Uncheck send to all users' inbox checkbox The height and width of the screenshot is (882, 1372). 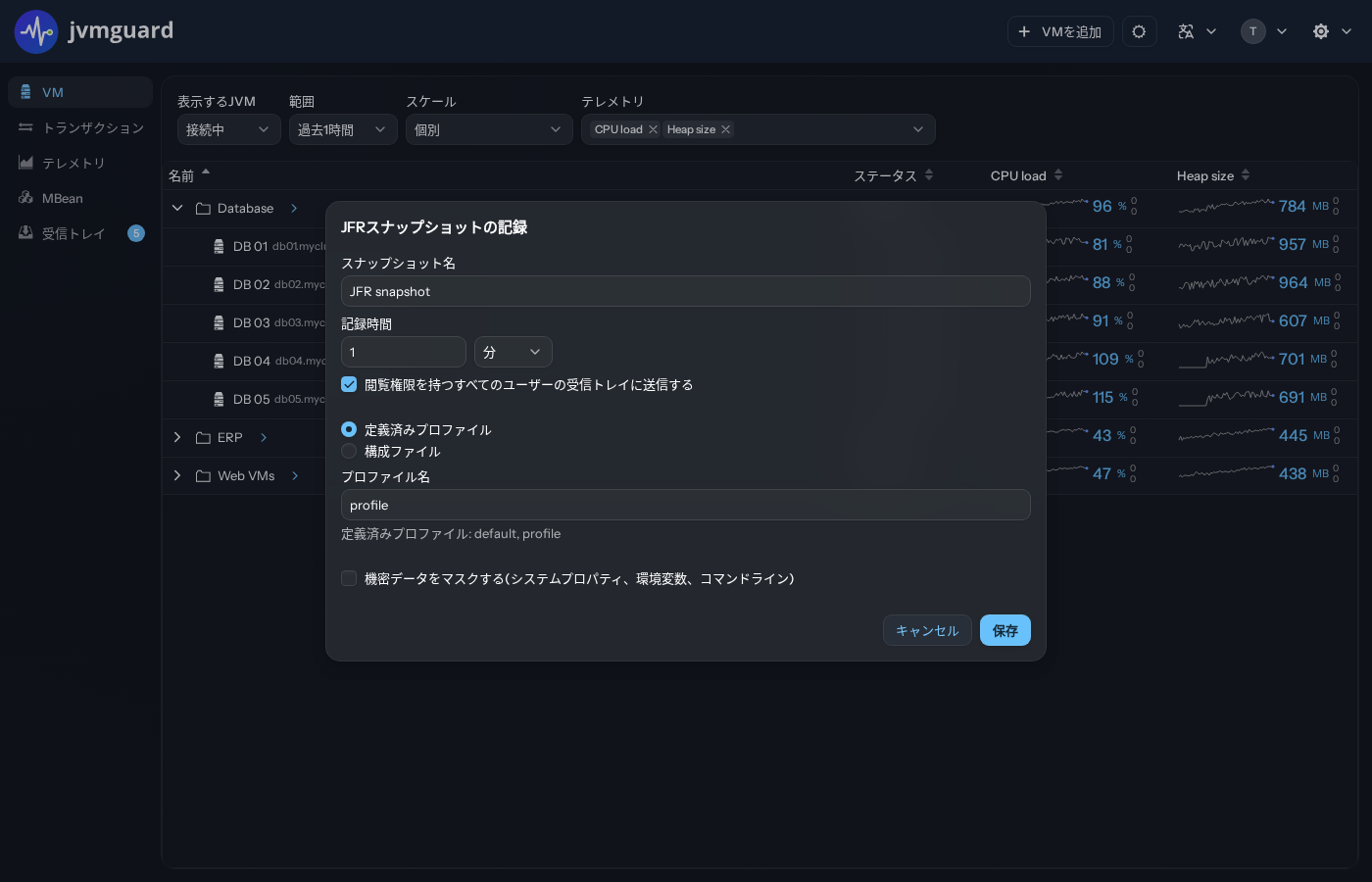click(349, 384)
